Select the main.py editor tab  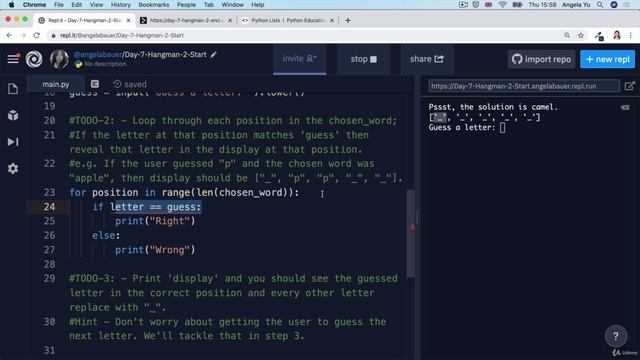click(x=56, y=84)
